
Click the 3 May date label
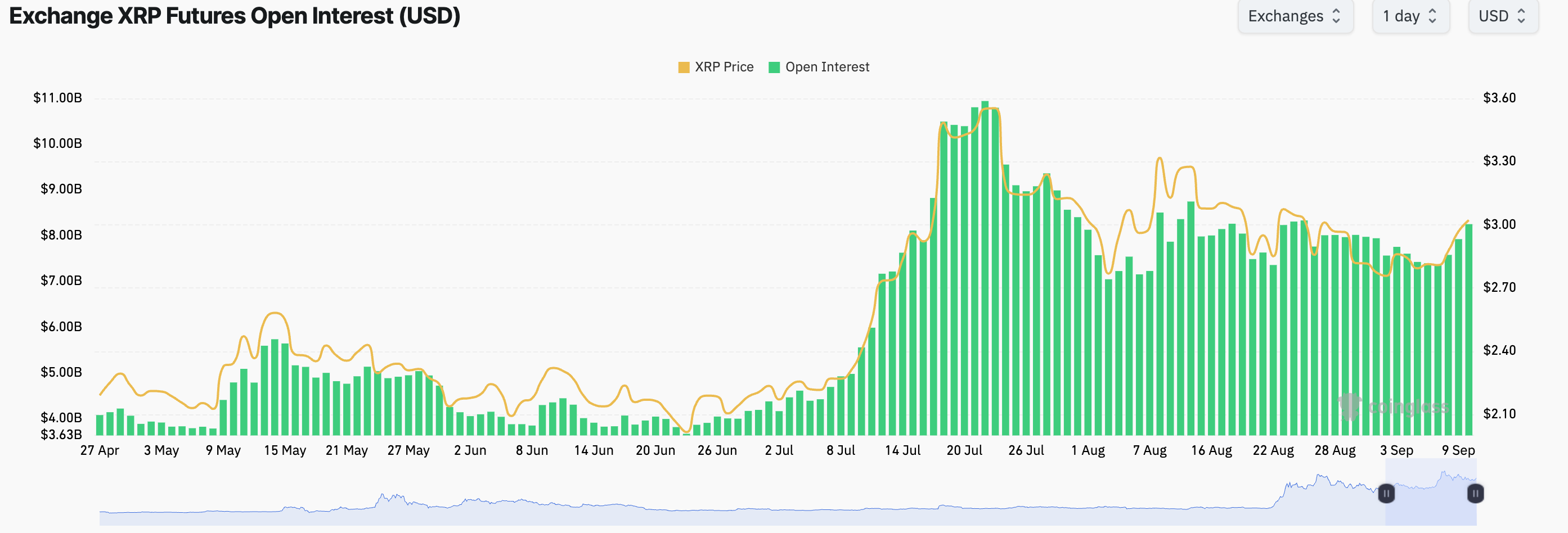(161, 451)
